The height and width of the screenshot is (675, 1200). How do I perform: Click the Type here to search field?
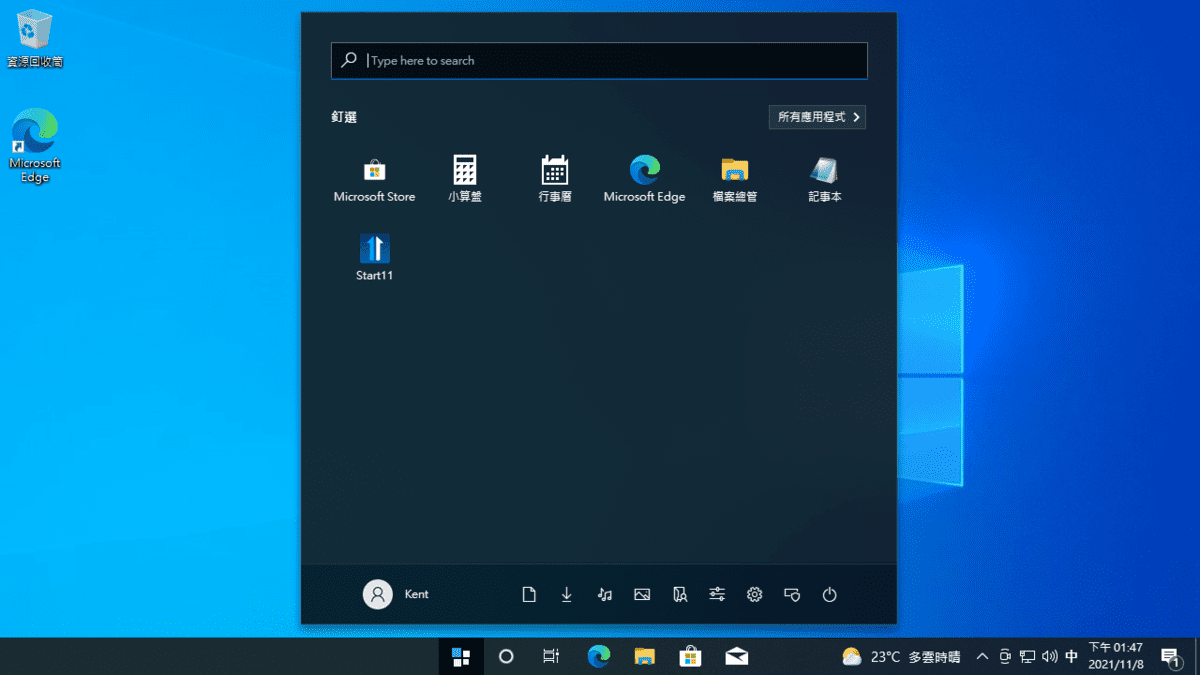600,61
